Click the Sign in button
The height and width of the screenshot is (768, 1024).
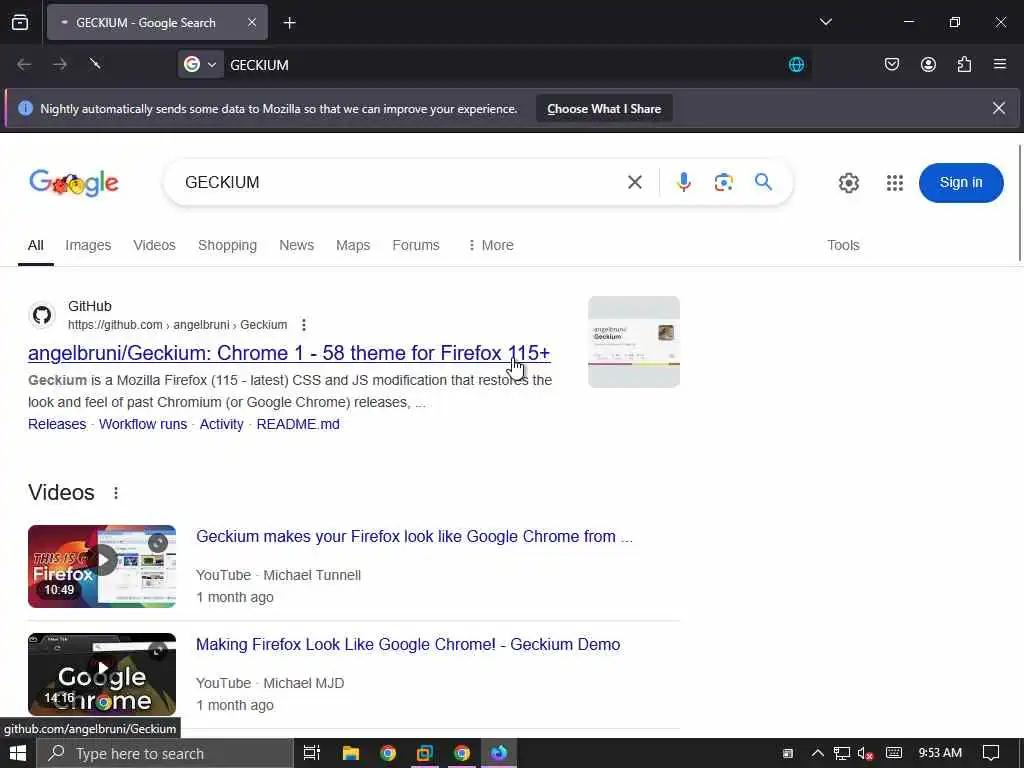pyautogui.click(x=961, y=183)
